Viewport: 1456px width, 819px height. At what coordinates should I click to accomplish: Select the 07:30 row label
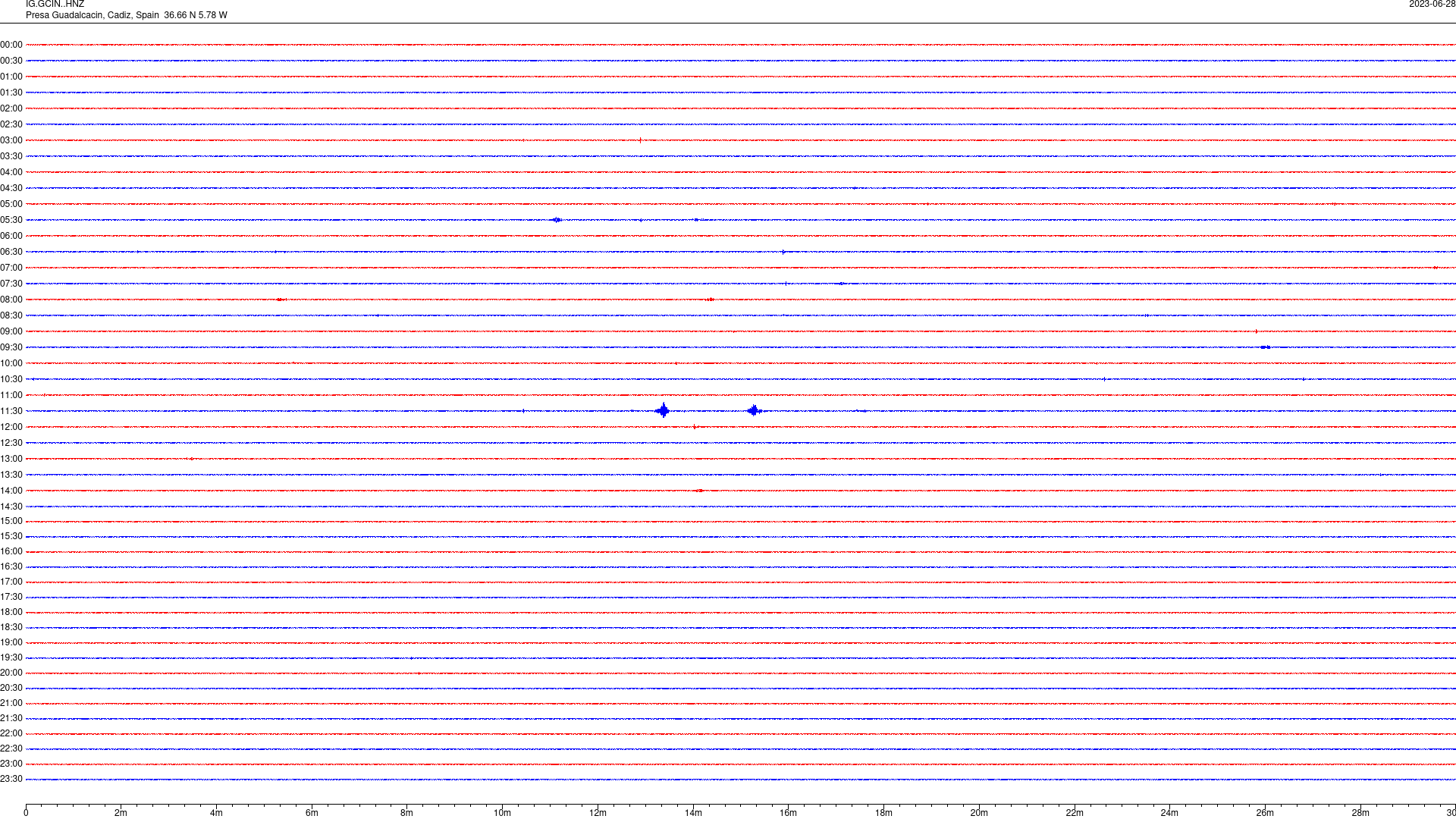pyautogui.click(x=11, y=284)
